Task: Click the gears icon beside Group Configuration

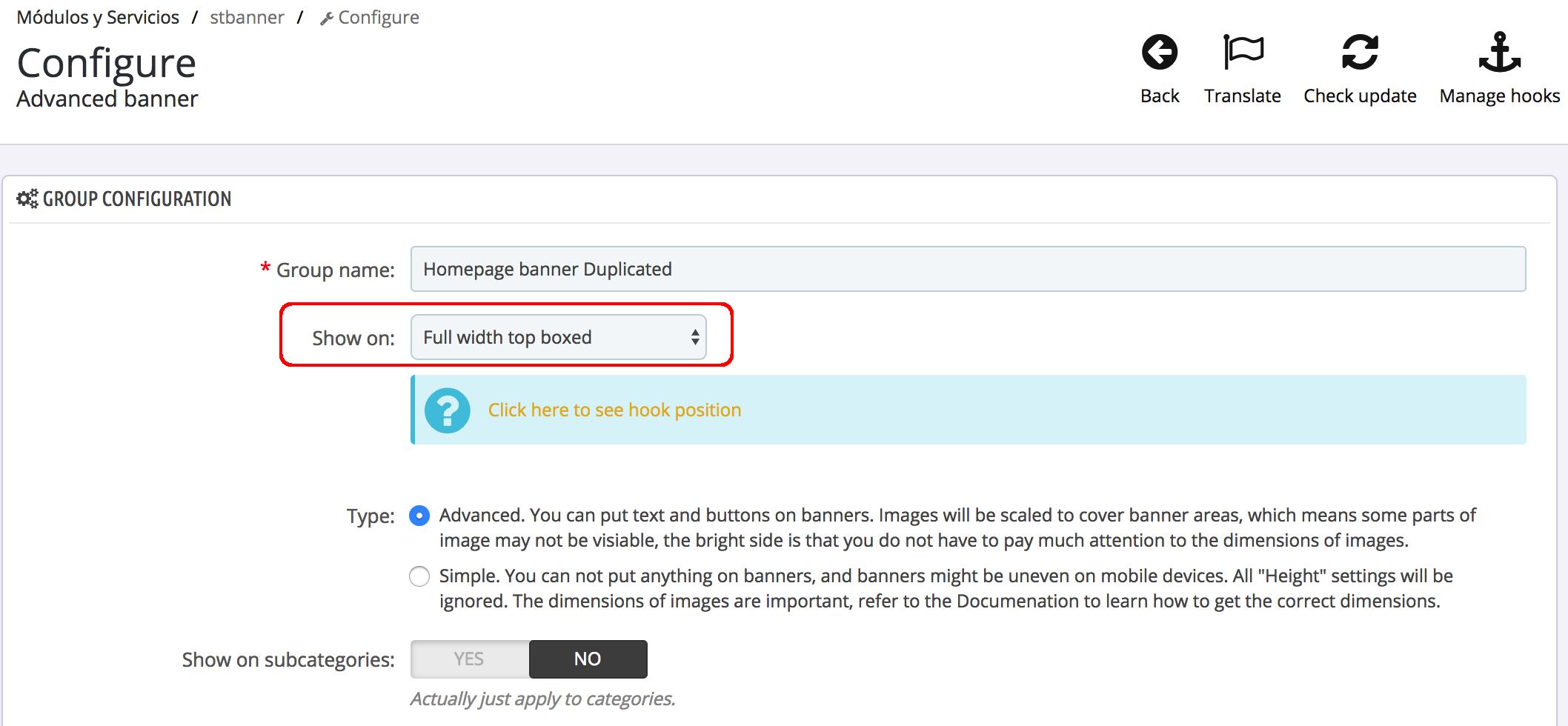Action: 27,199
